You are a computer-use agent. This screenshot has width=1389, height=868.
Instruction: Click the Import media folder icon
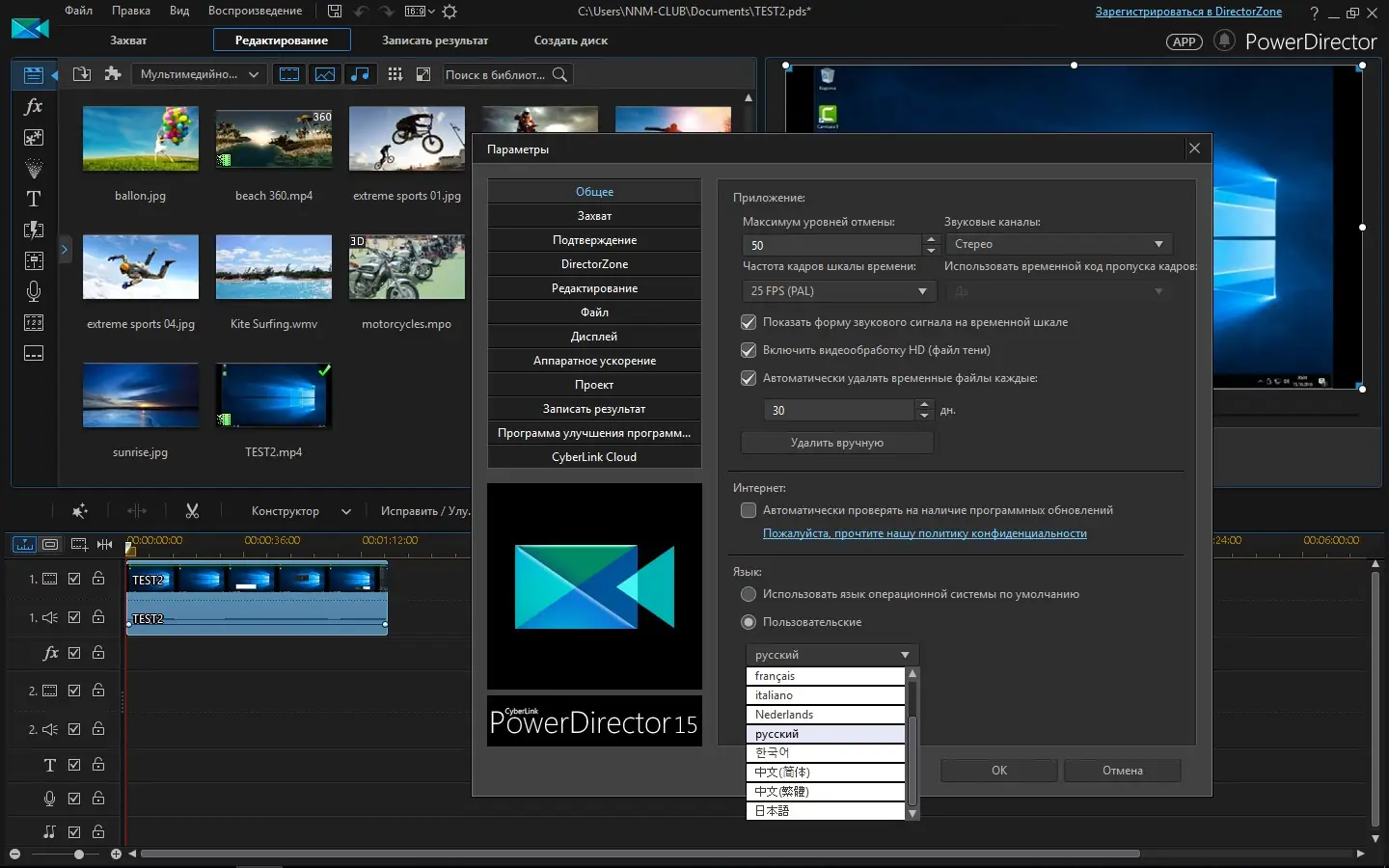82,74
